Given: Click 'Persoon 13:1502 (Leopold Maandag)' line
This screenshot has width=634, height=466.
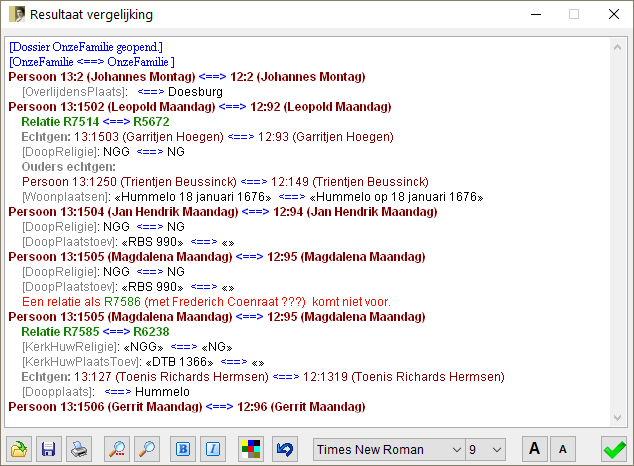Looking at the screenshot, I should coord(200,107).
